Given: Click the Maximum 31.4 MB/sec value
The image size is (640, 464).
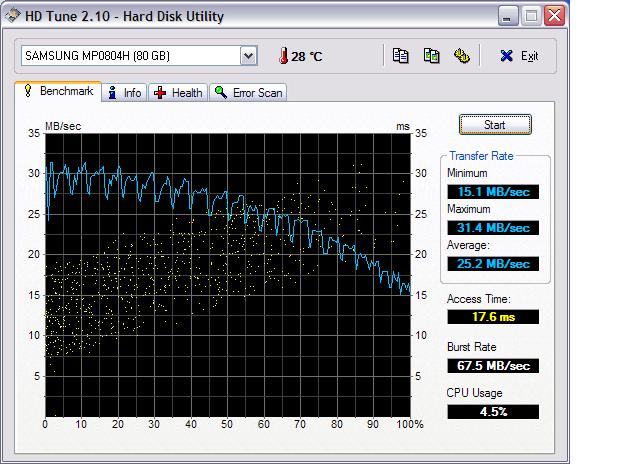Looking at the screenshot, I should tap(493, 227).
